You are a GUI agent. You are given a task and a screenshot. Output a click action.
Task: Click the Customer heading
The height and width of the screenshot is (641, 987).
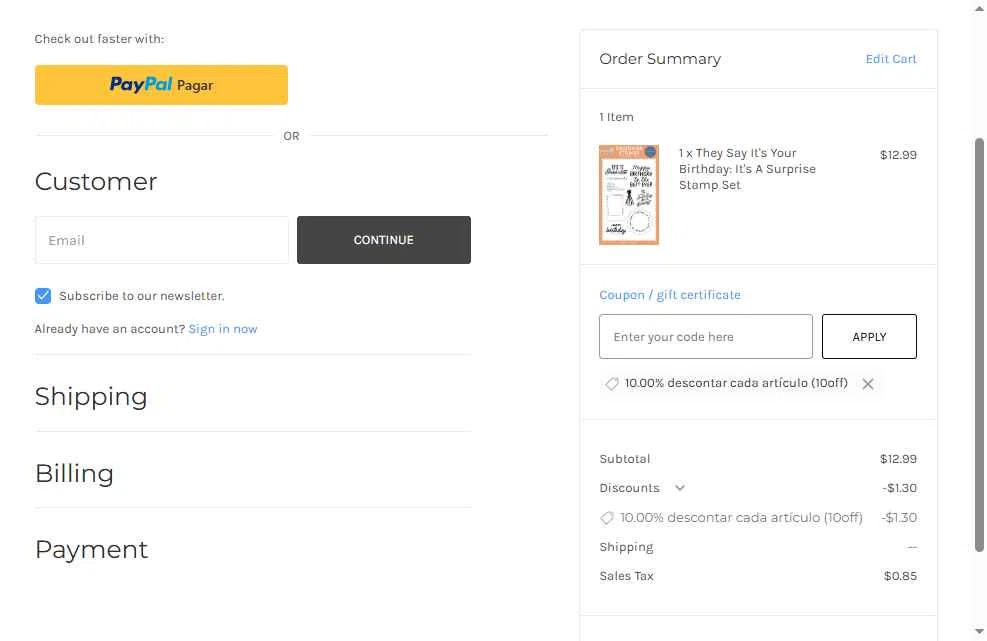point(96,182)
